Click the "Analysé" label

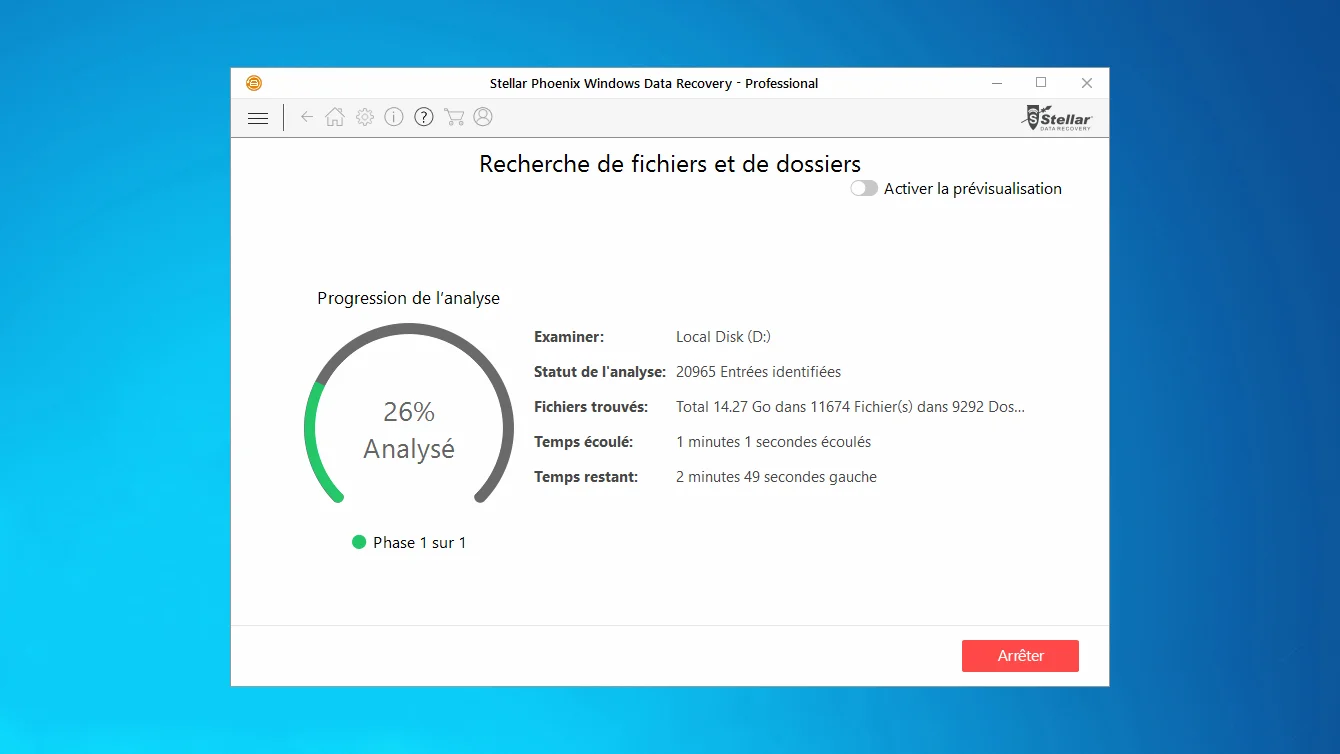pos(409,449)
